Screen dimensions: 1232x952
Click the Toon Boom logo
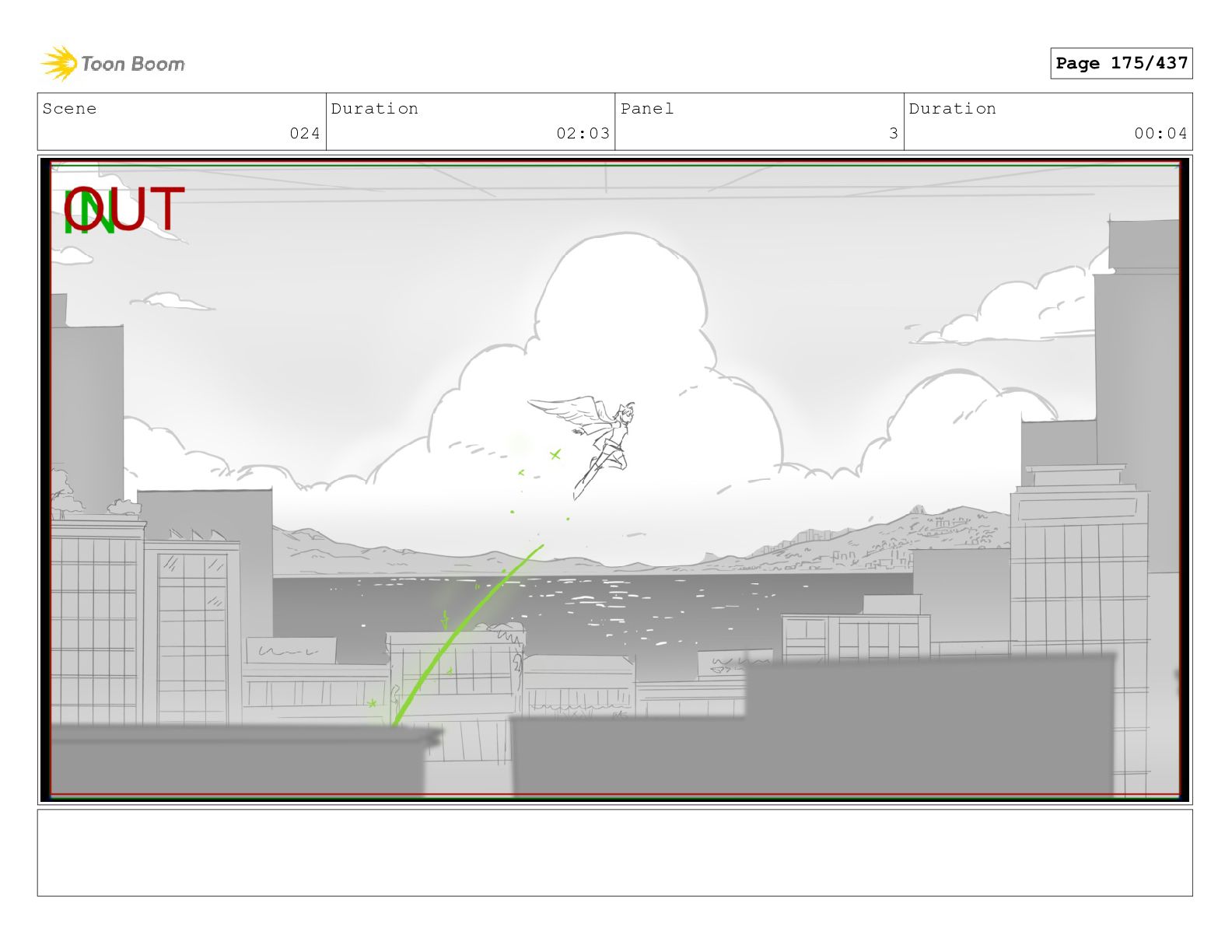[113, 63]
